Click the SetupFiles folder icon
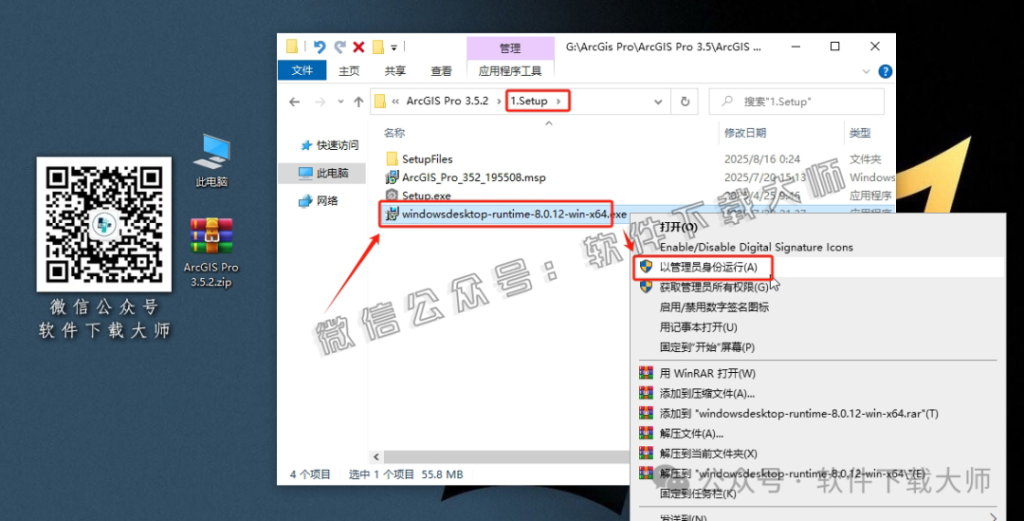This screenshot has width=1024, height=521. pyautogui.click(x=392, y=159)
